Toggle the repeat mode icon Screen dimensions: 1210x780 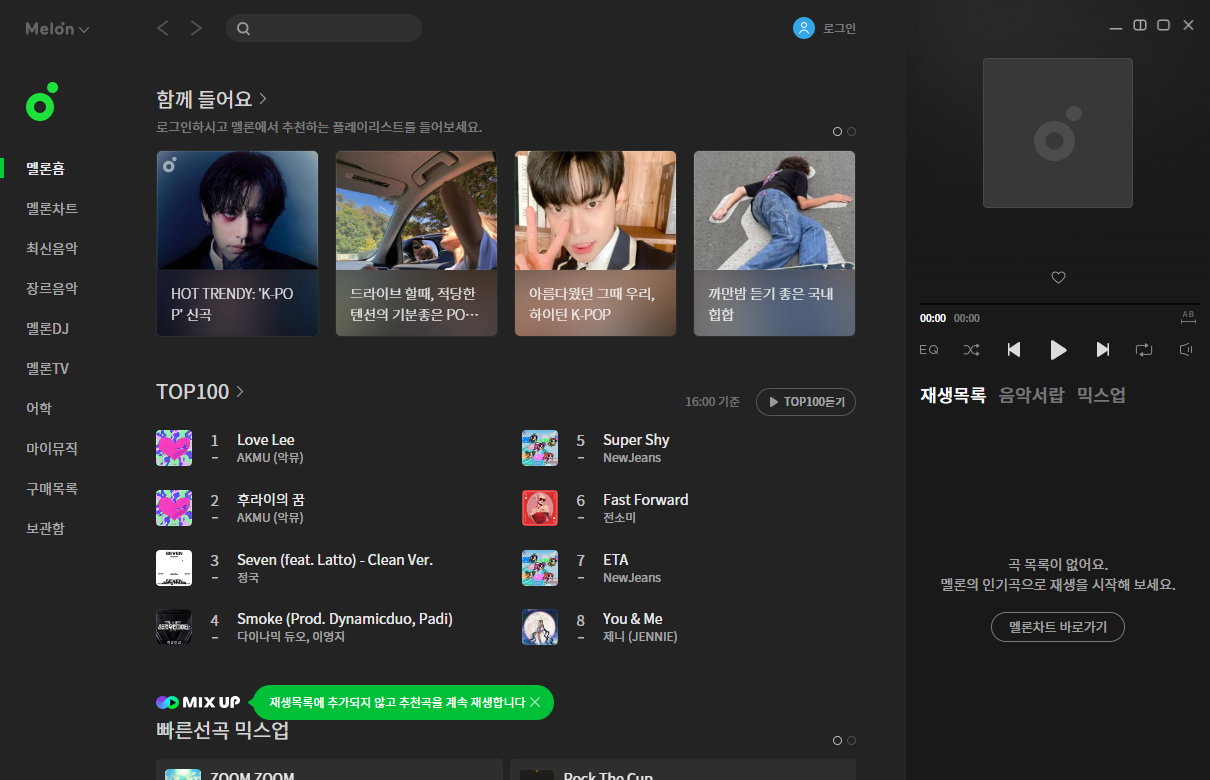click(x=1146, y=349)
